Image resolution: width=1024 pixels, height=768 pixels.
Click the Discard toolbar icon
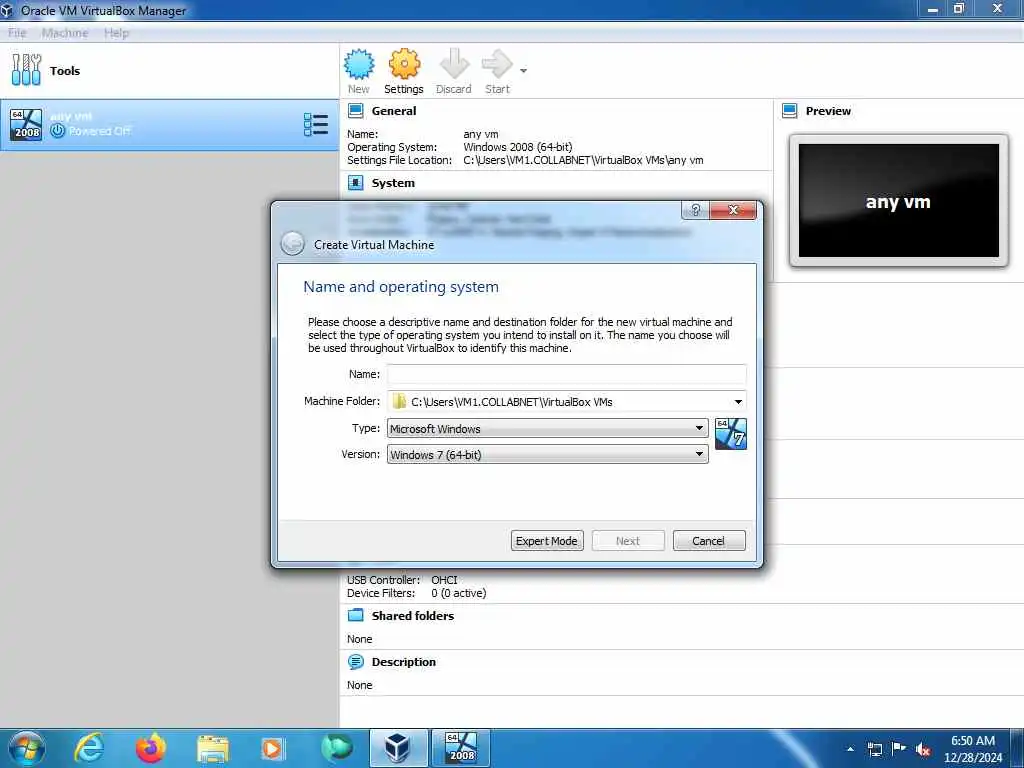[x=454, y=65]
